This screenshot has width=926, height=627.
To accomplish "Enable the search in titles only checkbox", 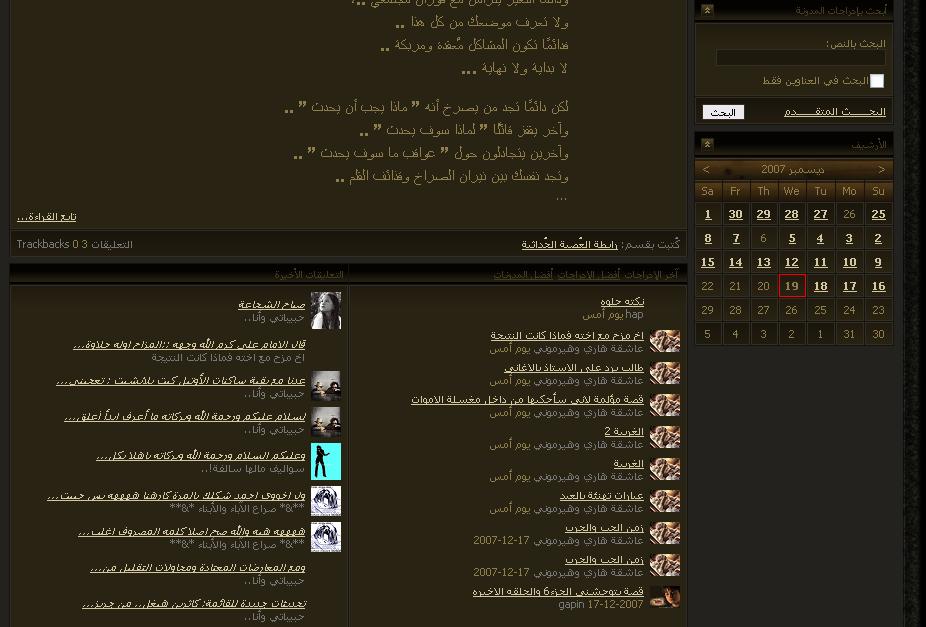I will pos(877,81).
